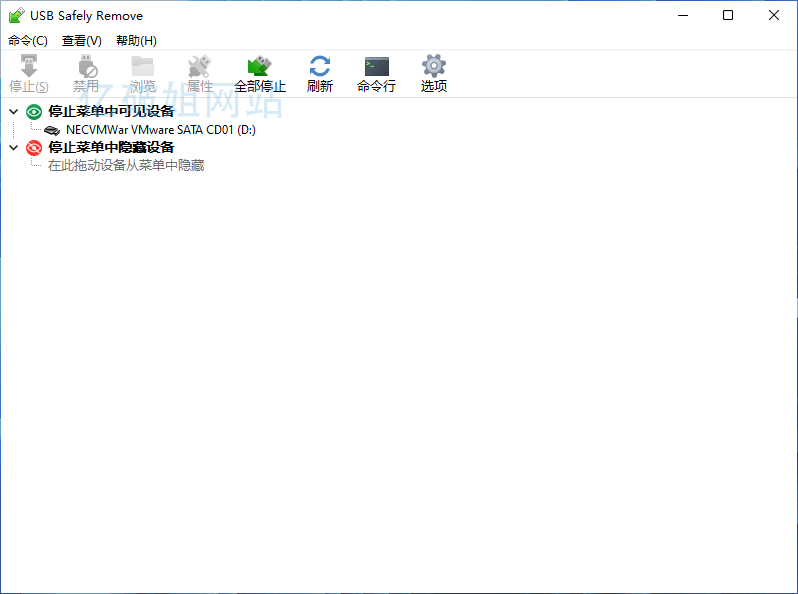
Task: Click the USB Safely Remove title bar app icon
Action: [x=16, y=15]
